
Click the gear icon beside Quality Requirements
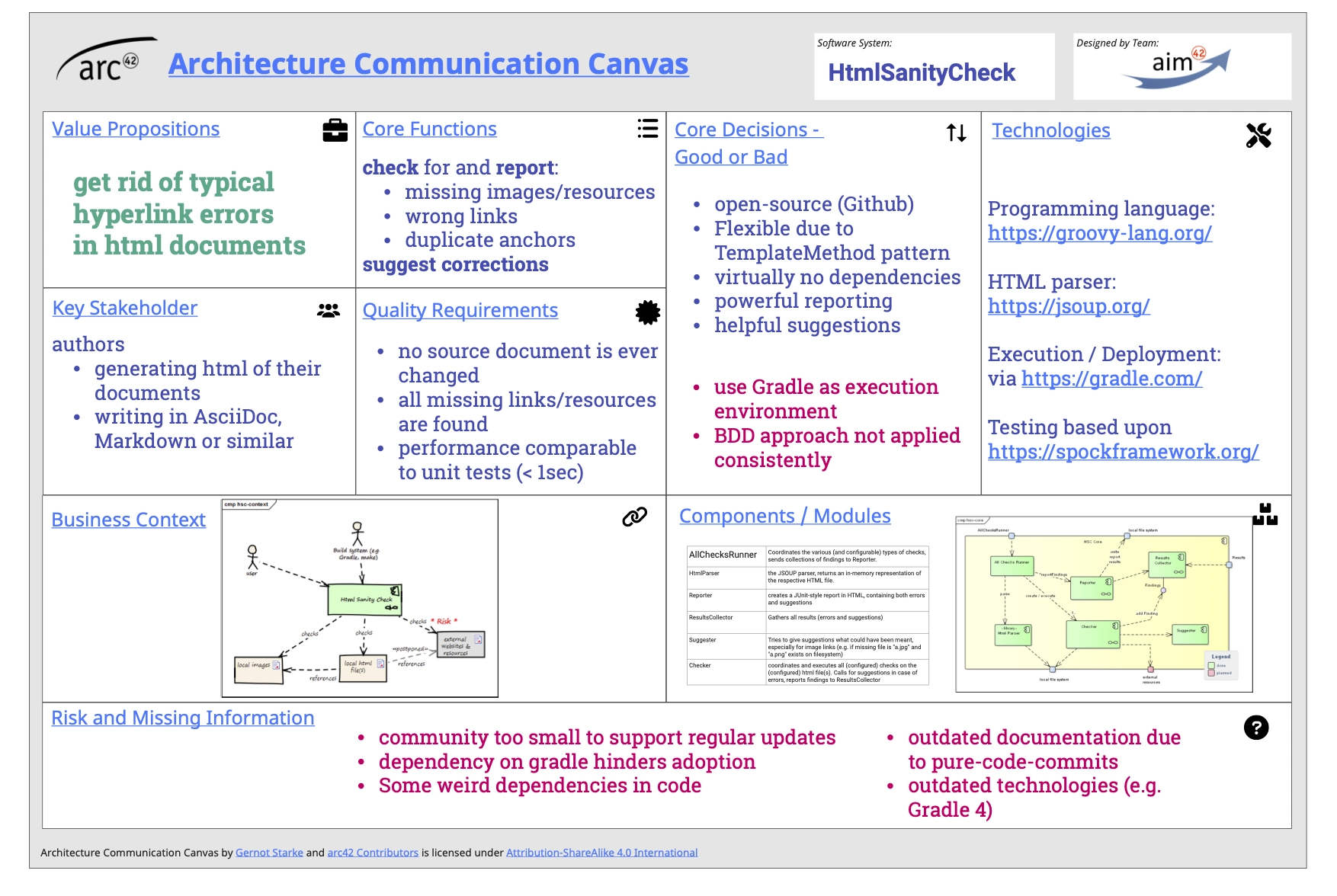point(646,312)
